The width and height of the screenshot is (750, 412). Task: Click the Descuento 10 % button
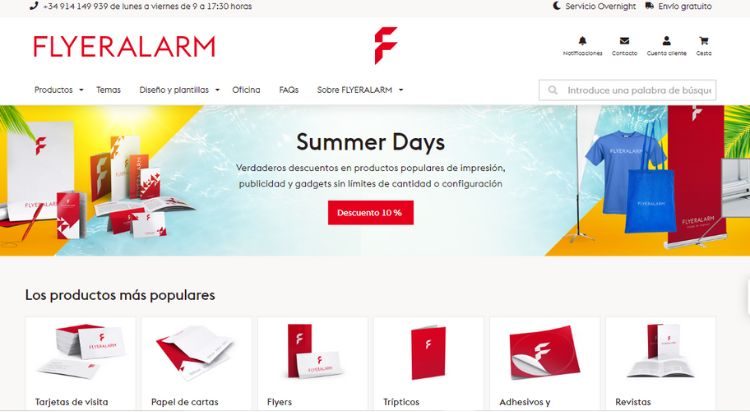[370, 212]
